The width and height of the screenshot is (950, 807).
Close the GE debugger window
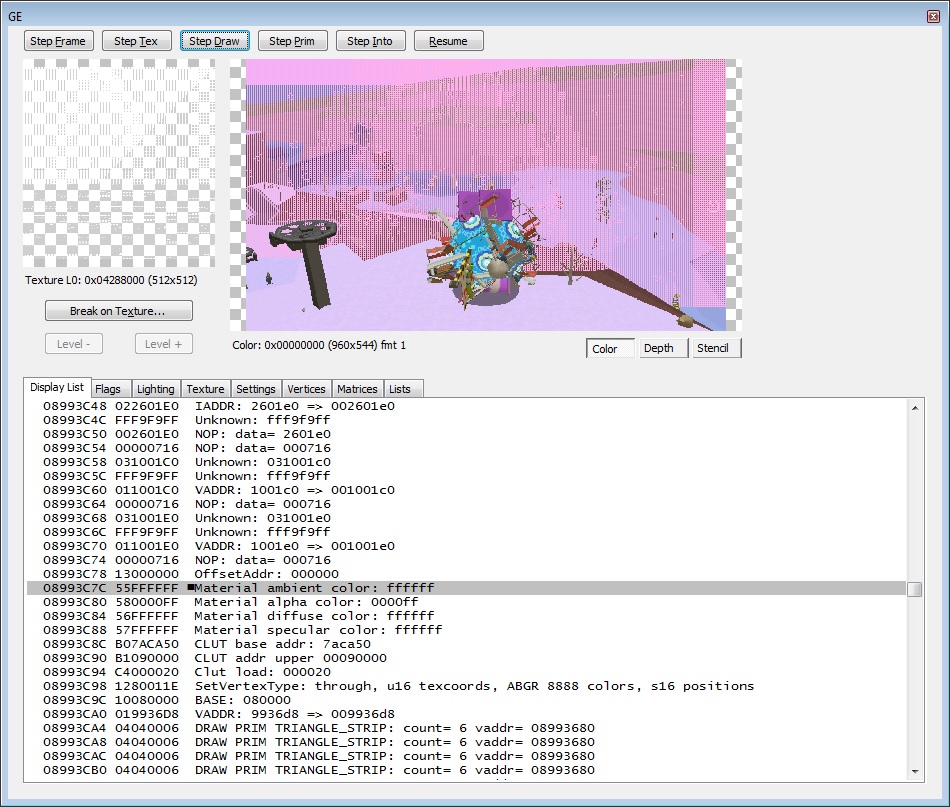coord(932,16)
